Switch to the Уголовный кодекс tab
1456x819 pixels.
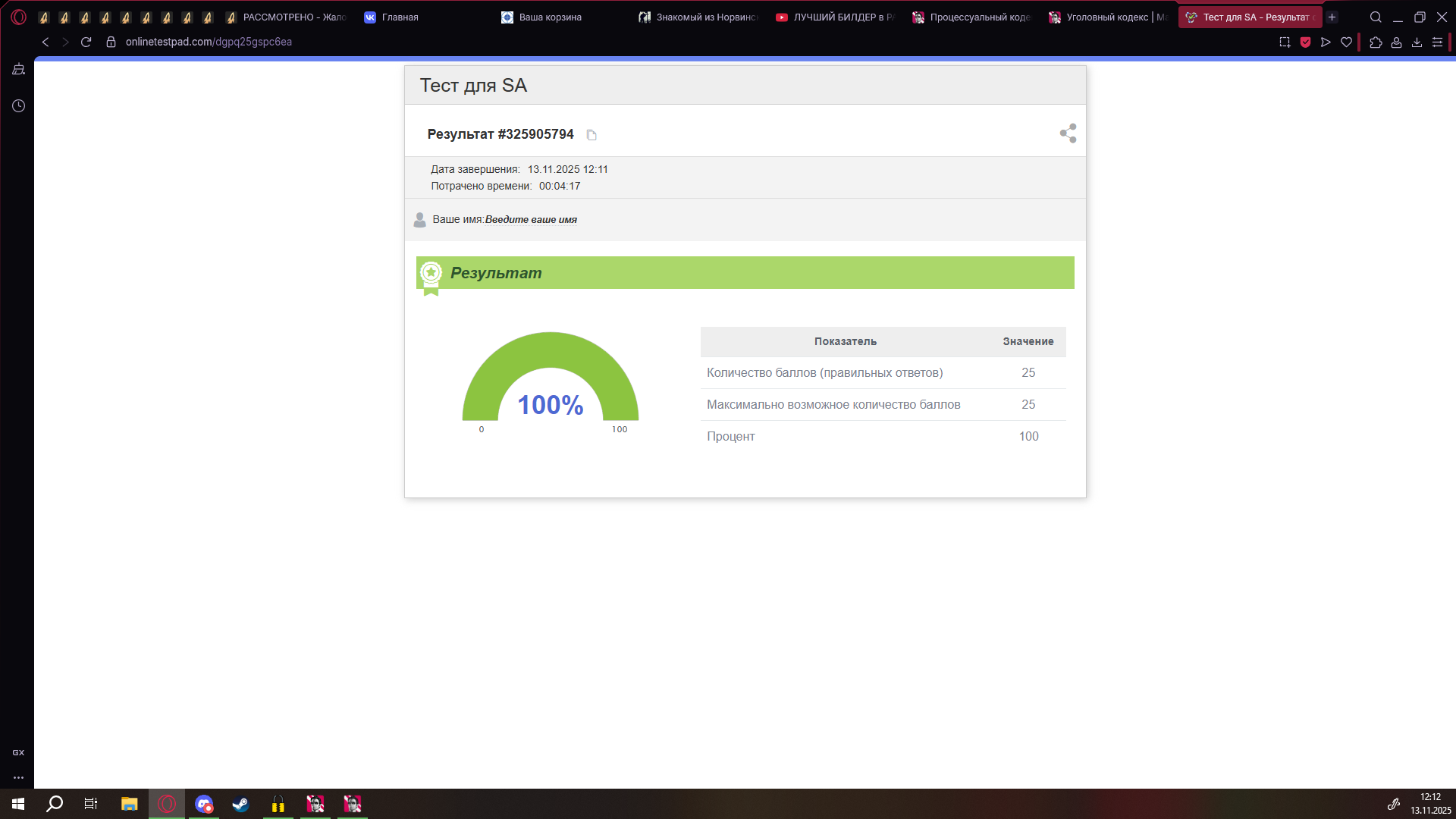(1107, 17)
